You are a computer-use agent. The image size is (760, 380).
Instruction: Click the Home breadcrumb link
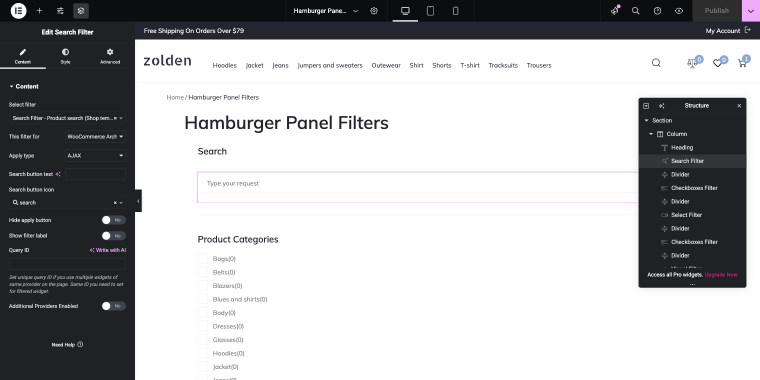175,97
